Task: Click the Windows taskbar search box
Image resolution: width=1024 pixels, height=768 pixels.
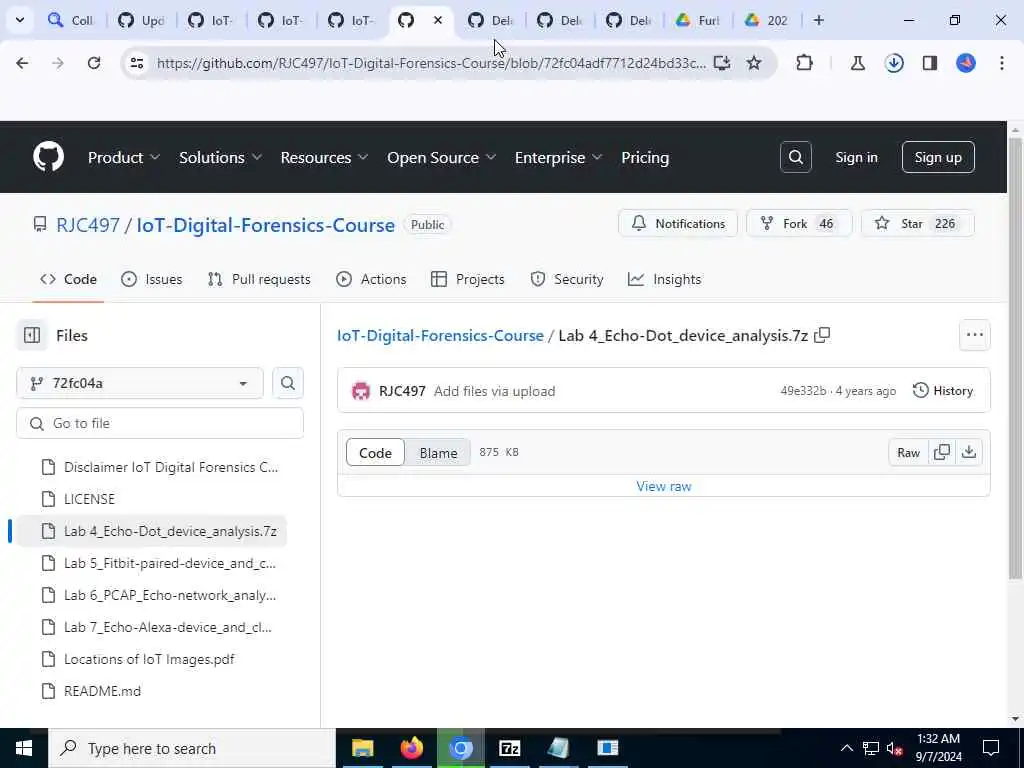Action: [192, 748]
